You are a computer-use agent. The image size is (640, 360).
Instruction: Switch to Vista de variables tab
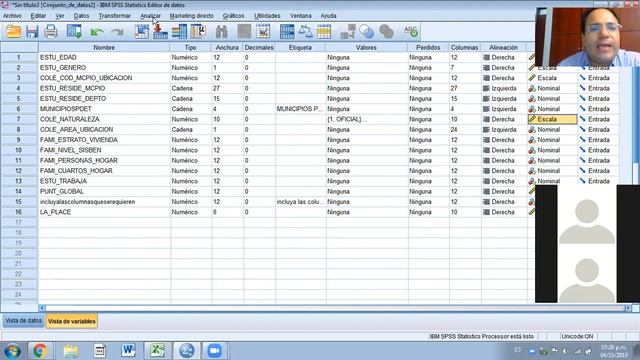click(x=71, y=321)
